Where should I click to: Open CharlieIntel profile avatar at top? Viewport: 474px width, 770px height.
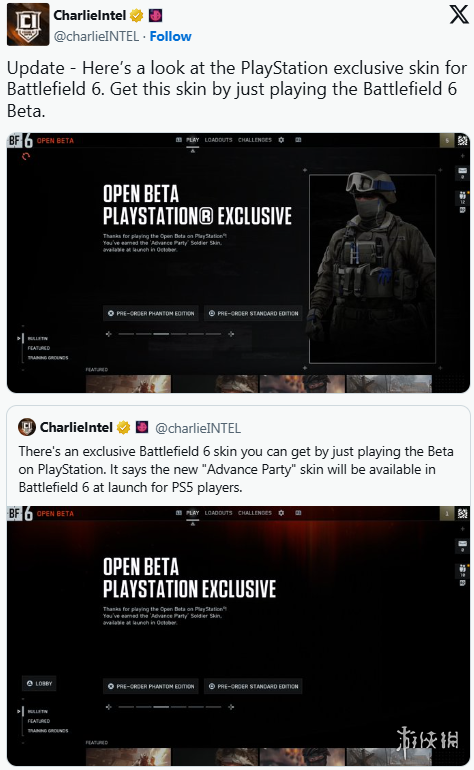point(28,24)
